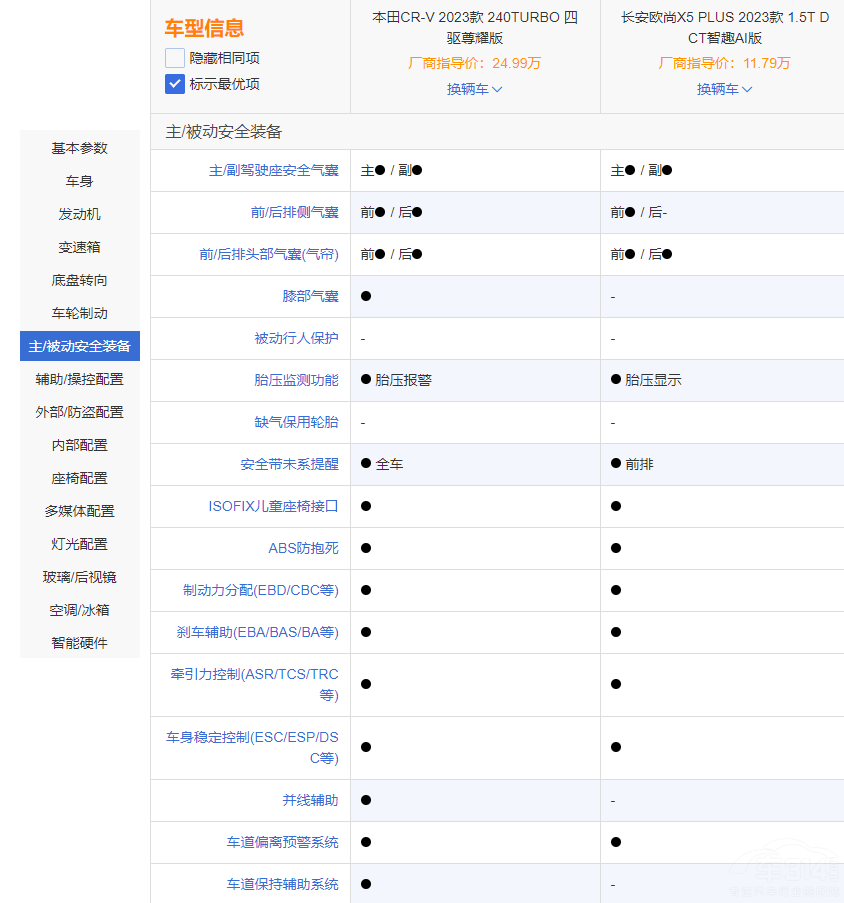844x903 pixels.
Task: Open the 膝部气囊 parameter link
Action: (310, 296)
